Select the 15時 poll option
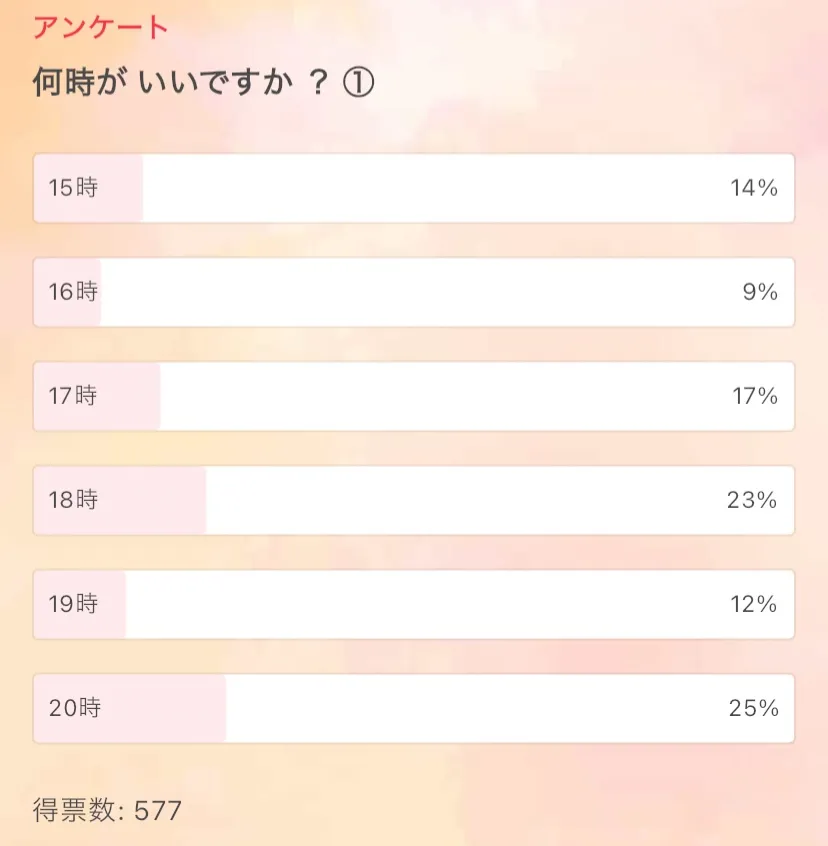This screenshot has width=828, height=846. point(414,188)
